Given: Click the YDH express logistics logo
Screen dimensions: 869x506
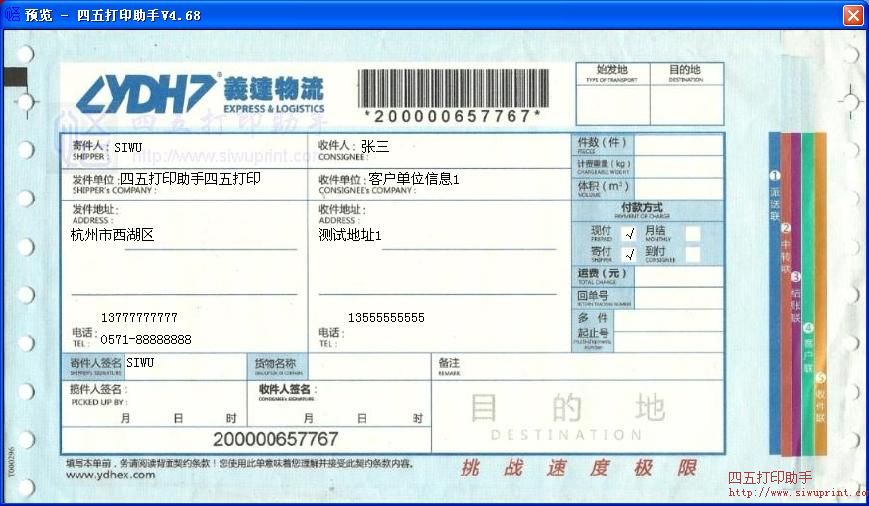Looking at the screenshot, I should click(x=200, y=95).
